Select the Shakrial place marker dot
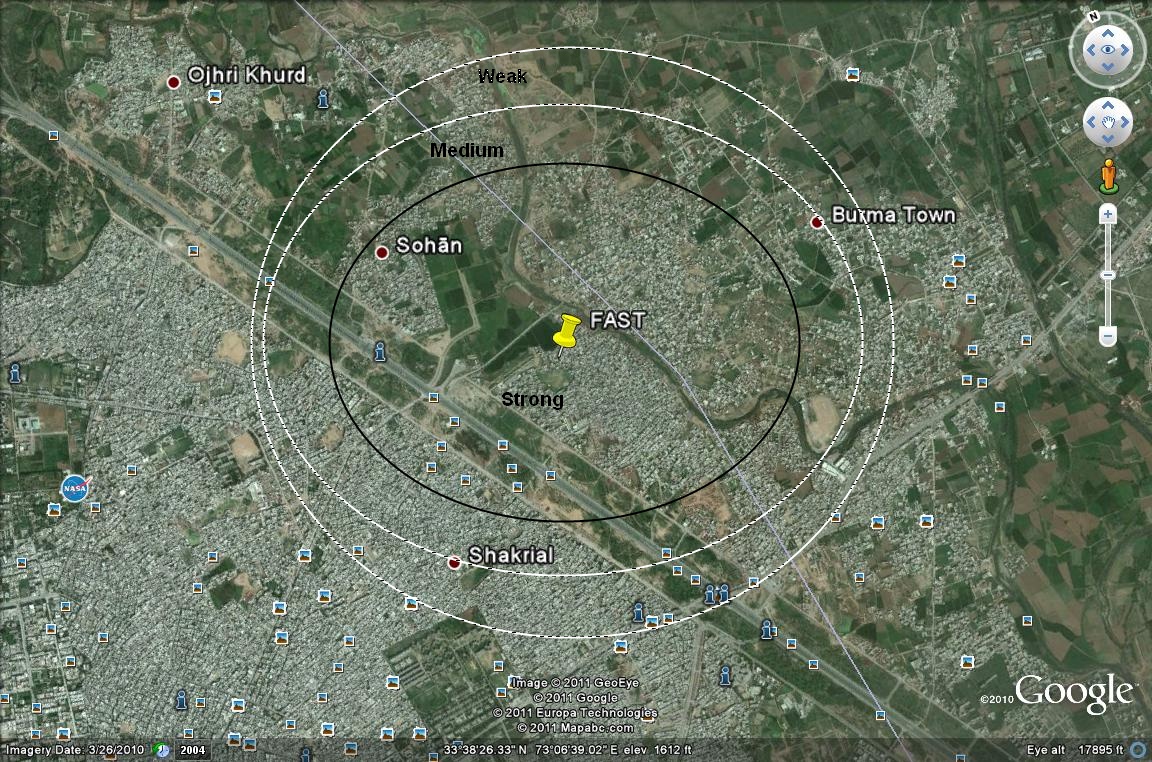The height and width of the screenshot is (762, 1152). (454, 563)
